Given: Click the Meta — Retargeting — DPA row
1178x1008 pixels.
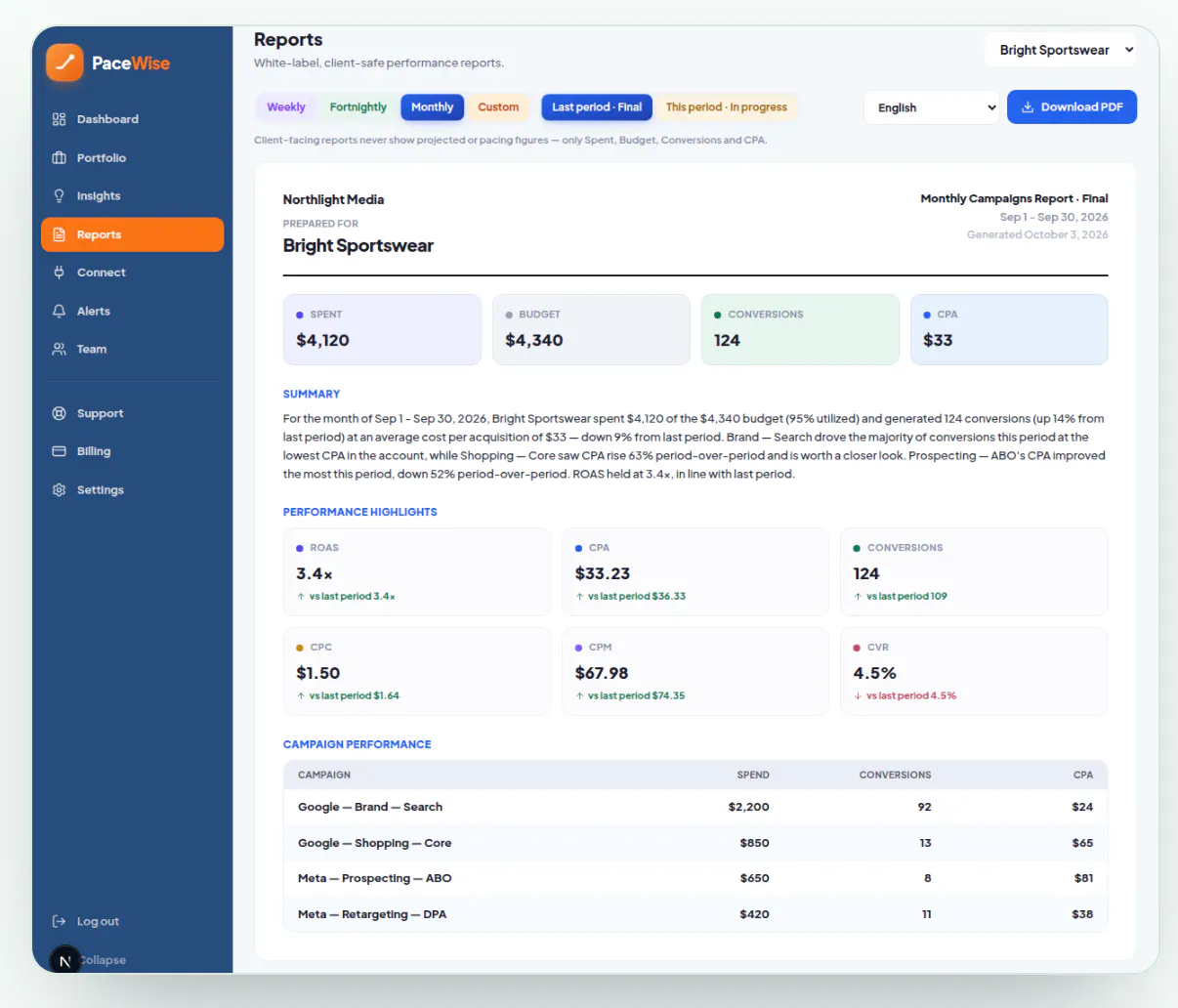Looking at the screenshot, I should click(695, 914).
